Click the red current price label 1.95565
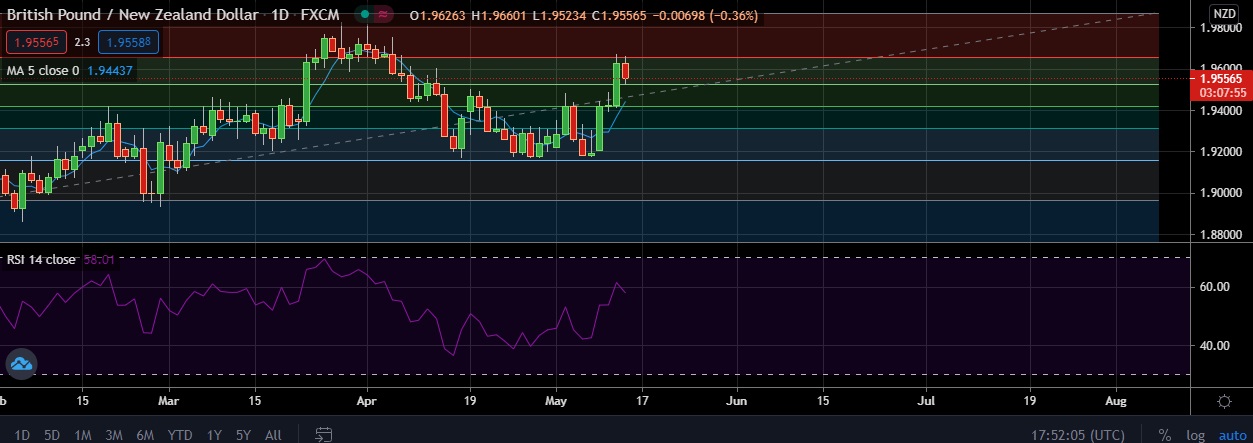 pos(1220,78)
